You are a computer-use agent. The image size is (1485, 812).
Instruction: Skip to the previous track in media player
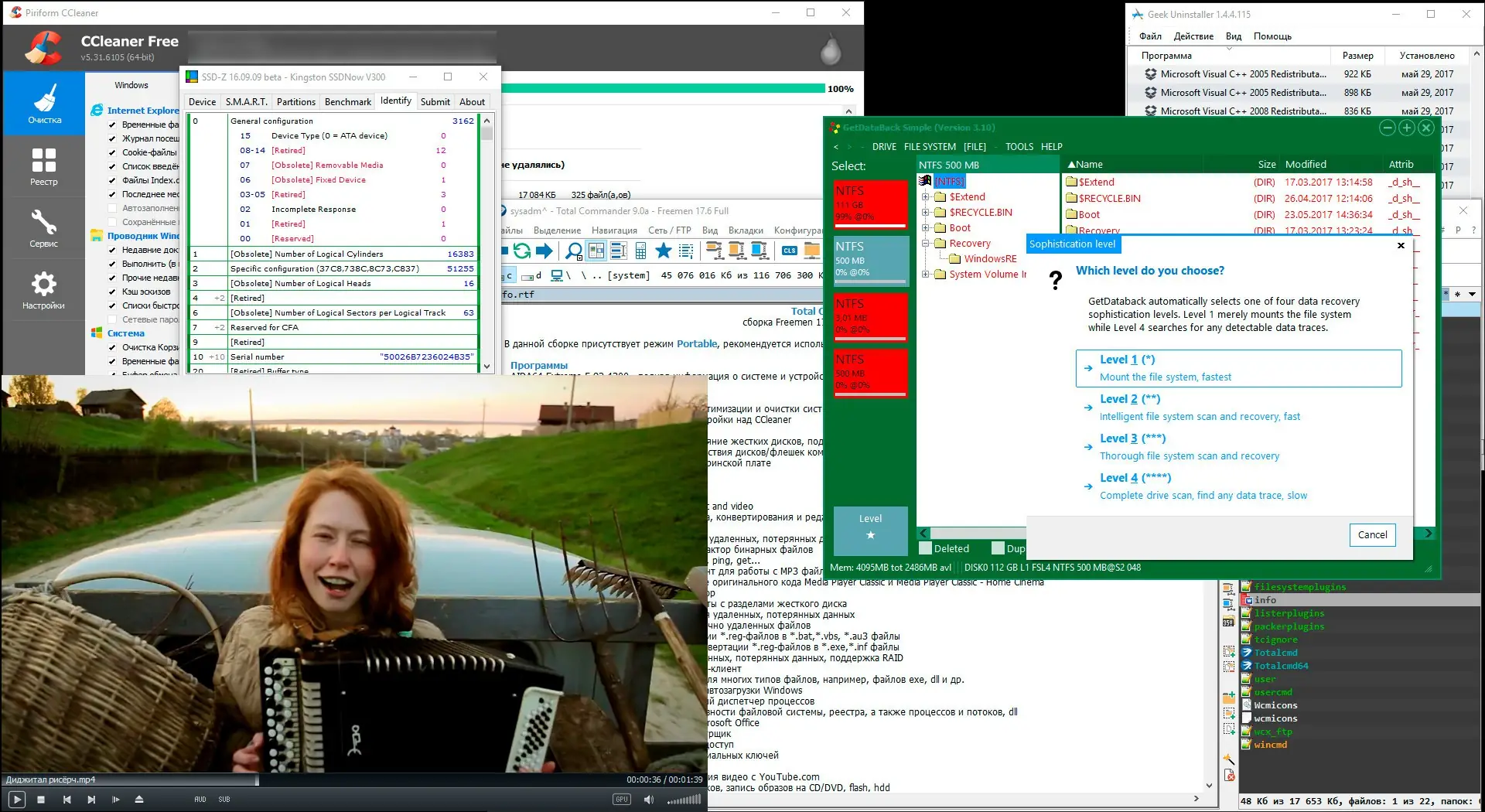coord(67,800)
